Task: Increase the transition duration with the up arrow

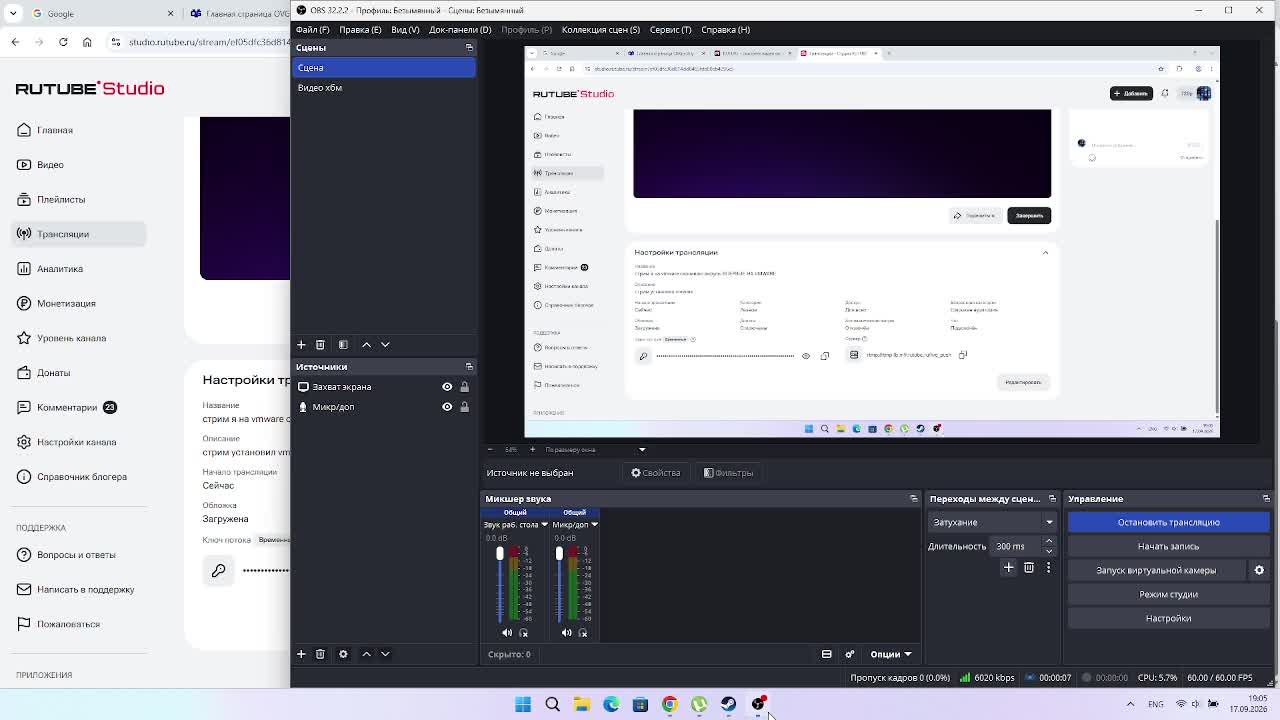Action: coord(1049,542)
